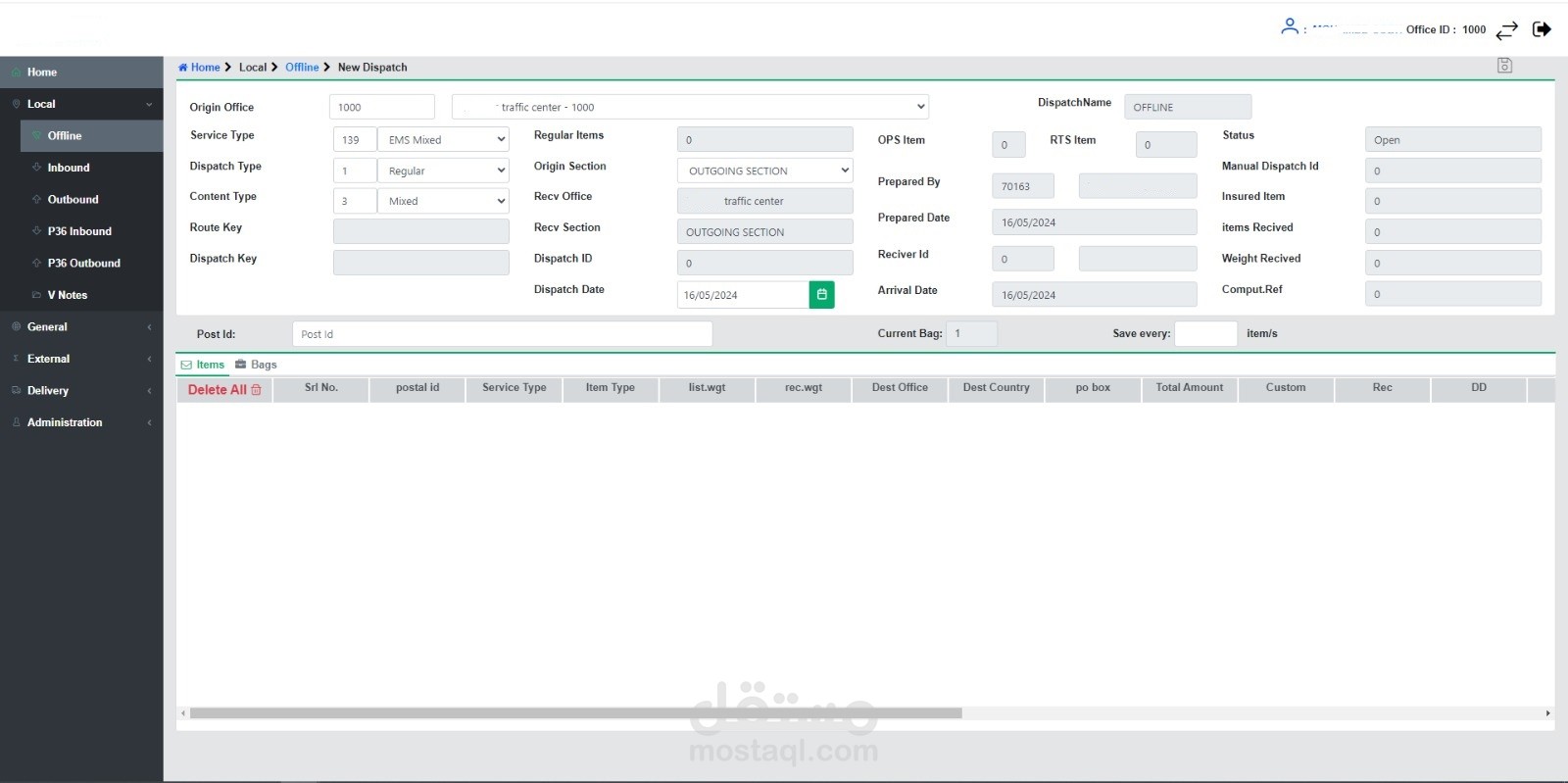Open the Origin Section dropdown
The width and height of the screenshot is (1568, 783).
tap(765, 171)
